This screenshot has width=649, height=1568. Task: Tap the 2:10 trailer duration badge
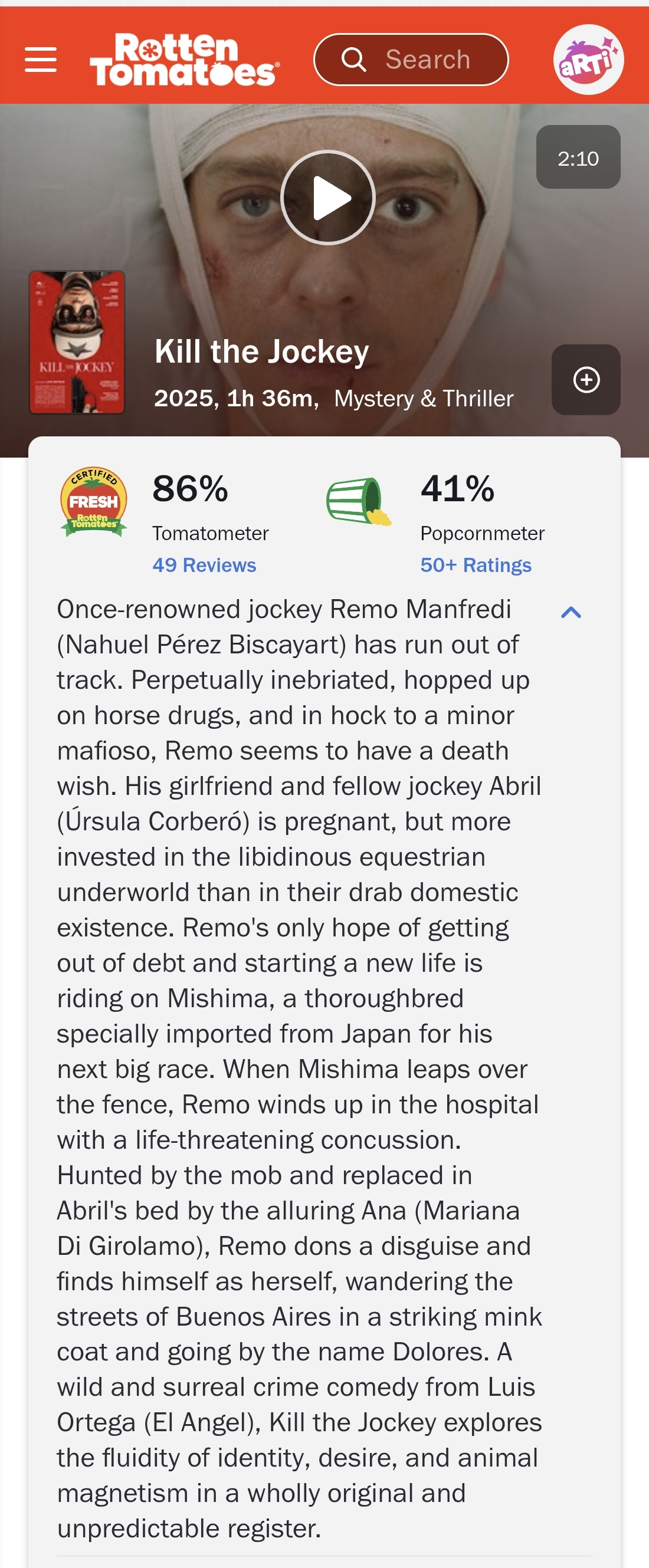578,157
